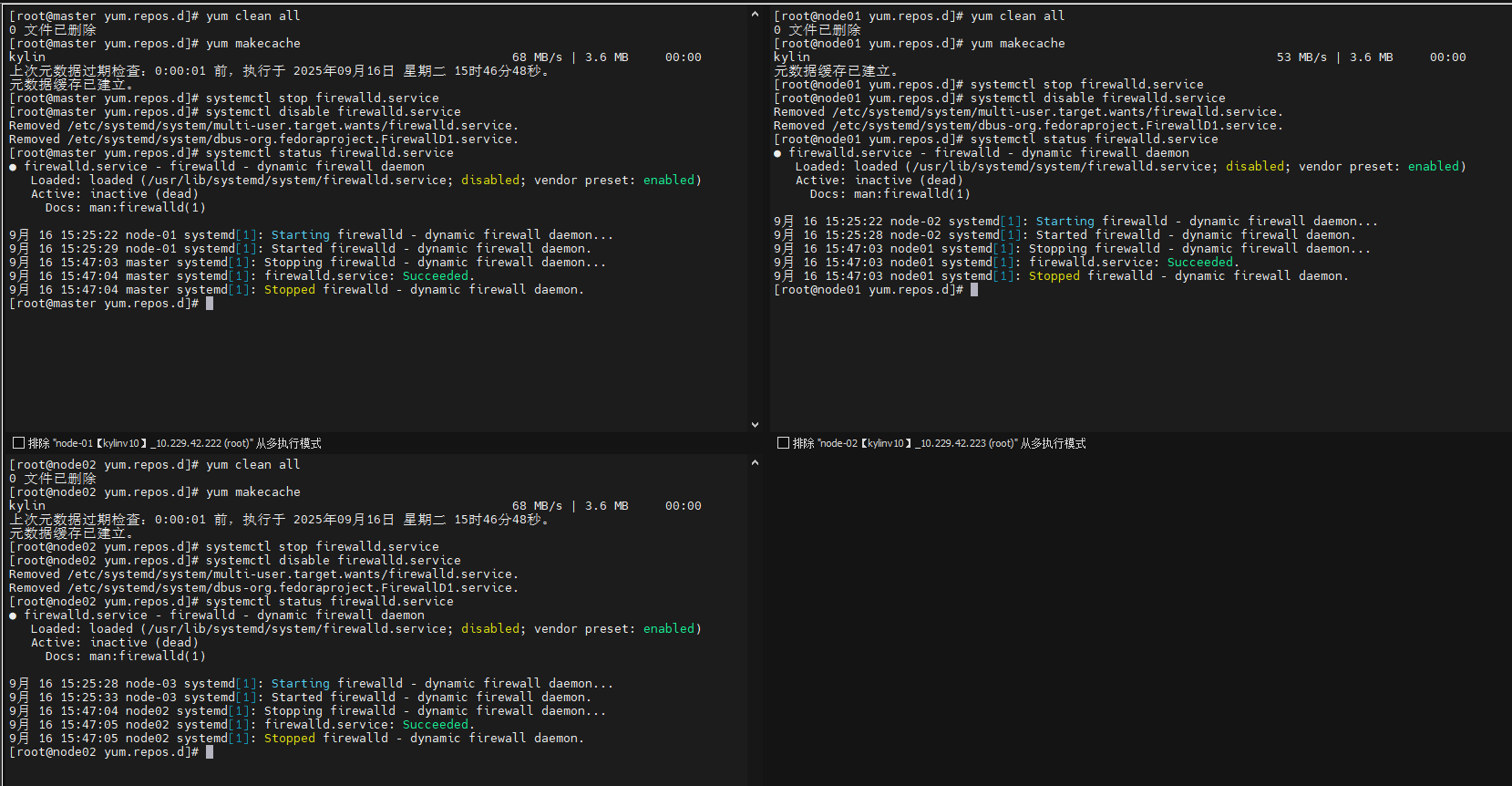Tick the exclude node-01 from multi-execution checkbox
Screen dimensions: 1512x786
tap(18, 443)
